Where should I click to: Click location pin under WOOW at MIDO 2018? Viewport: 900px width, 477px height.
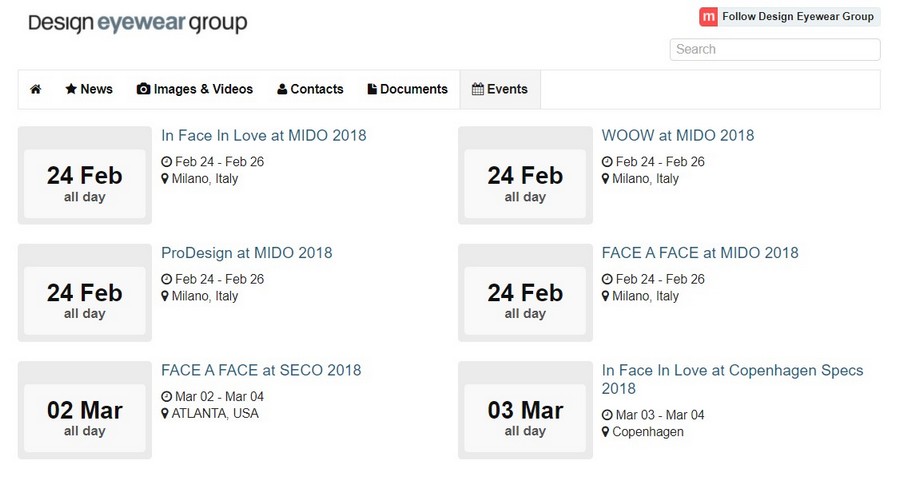click(x=605, y=179)
